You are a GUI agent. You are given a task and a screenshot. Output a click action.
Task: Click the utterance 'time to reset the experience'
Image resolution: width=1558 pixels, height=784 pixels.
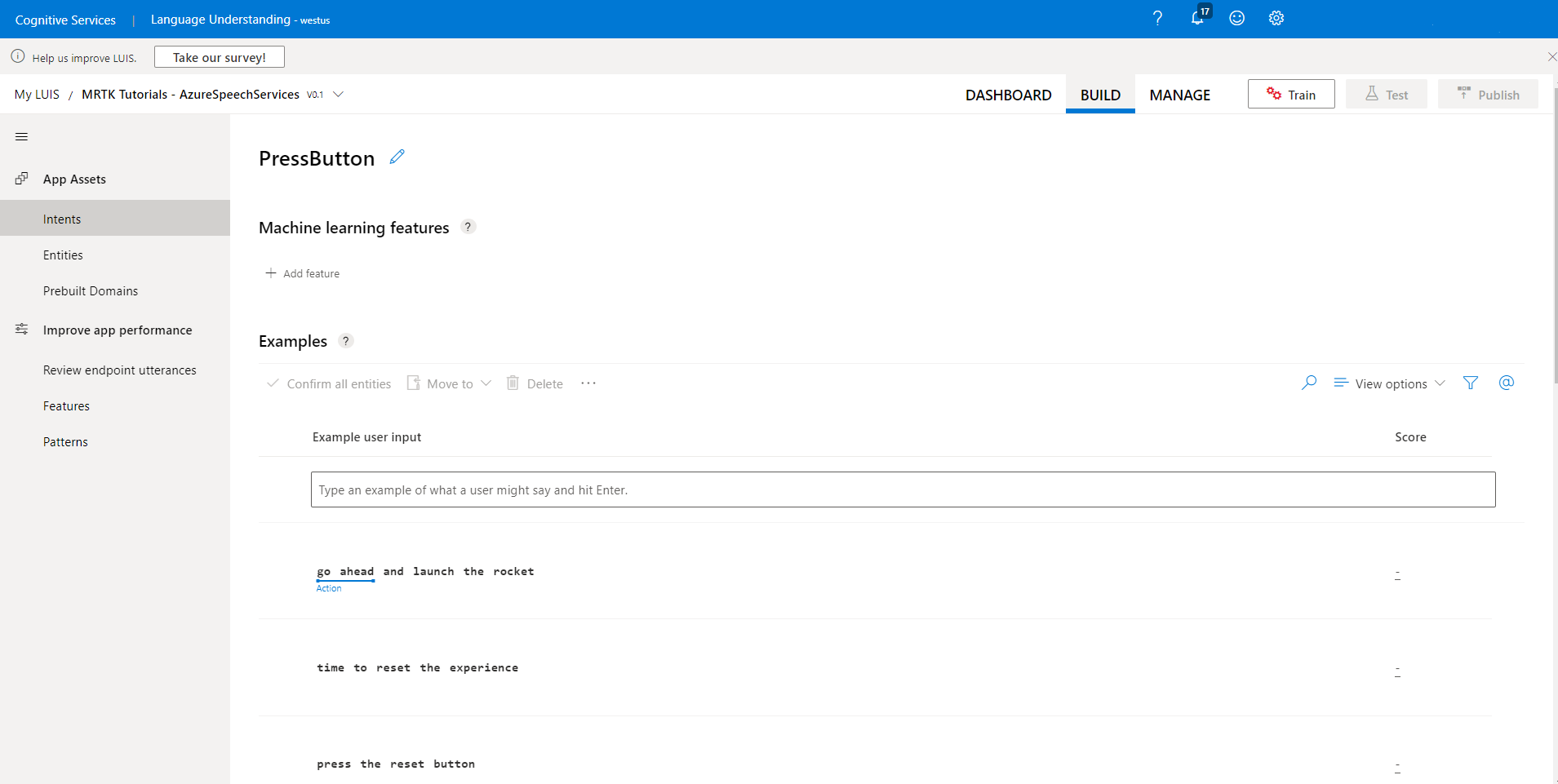[x=417, y=667]
